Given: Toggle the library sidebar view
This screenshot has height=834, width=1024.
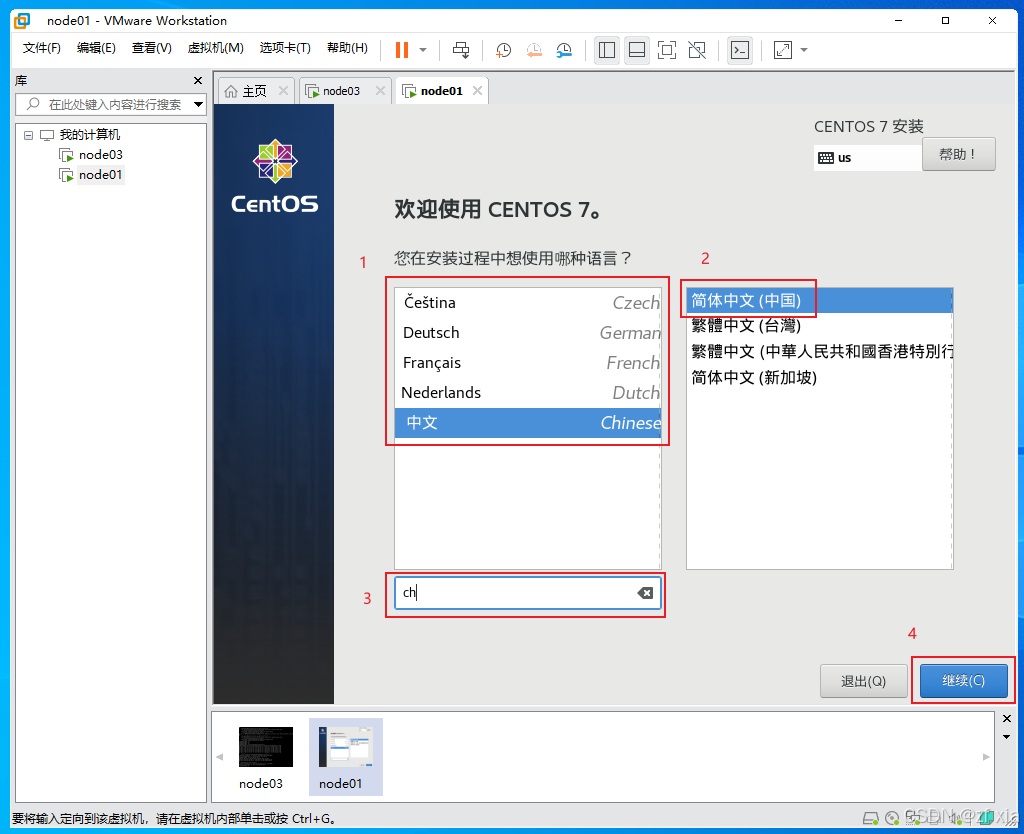Looking at the screenshot, I should (x=607, y=50).
